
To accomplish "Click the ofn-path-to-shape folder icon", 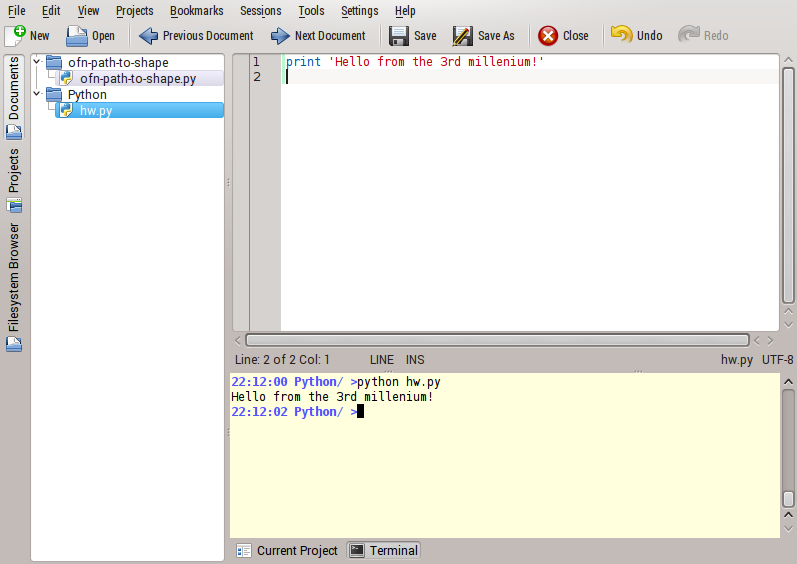I will [54, 62].
